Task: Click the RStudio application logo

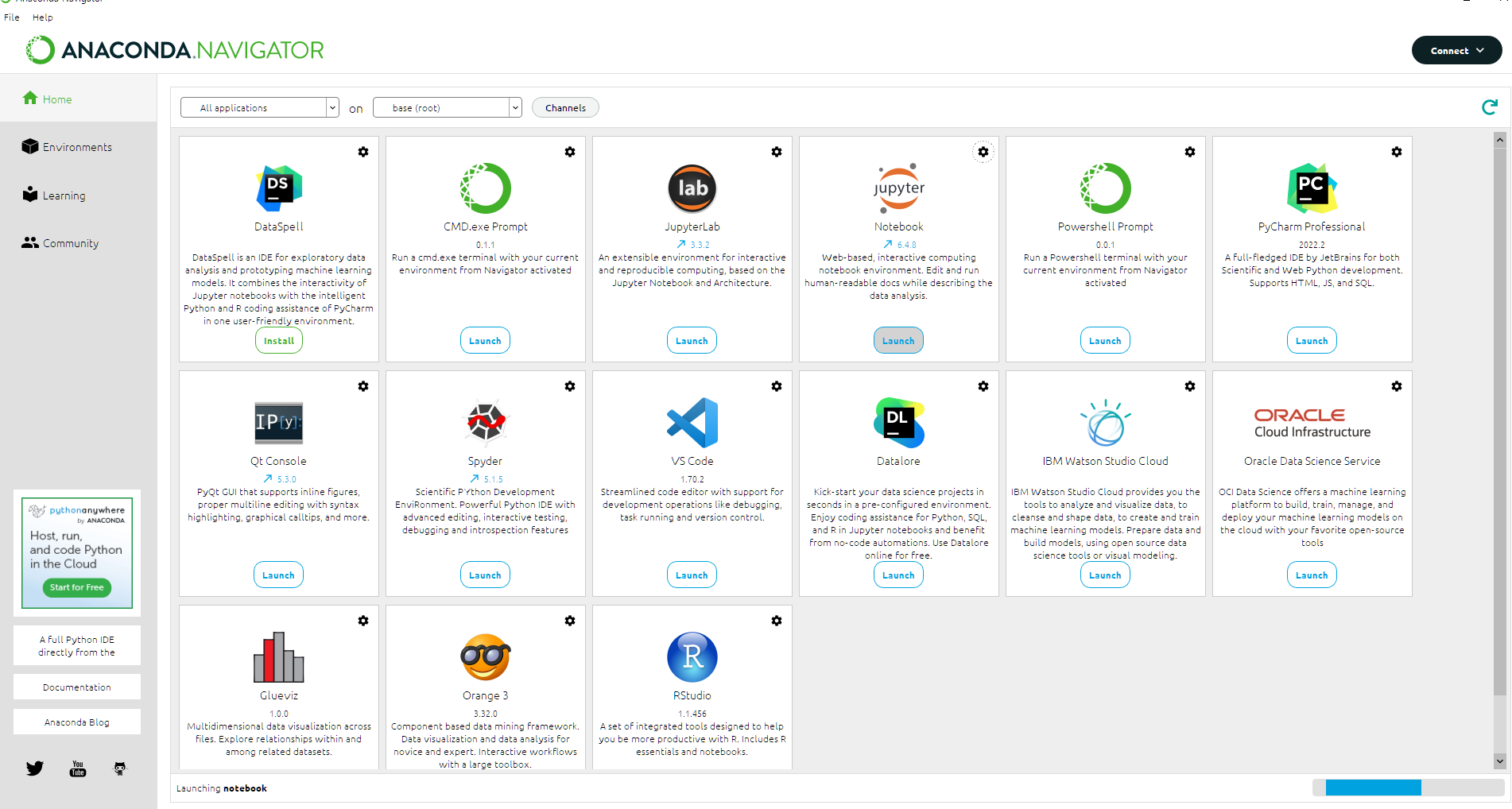Action: (x=692, y=657)
